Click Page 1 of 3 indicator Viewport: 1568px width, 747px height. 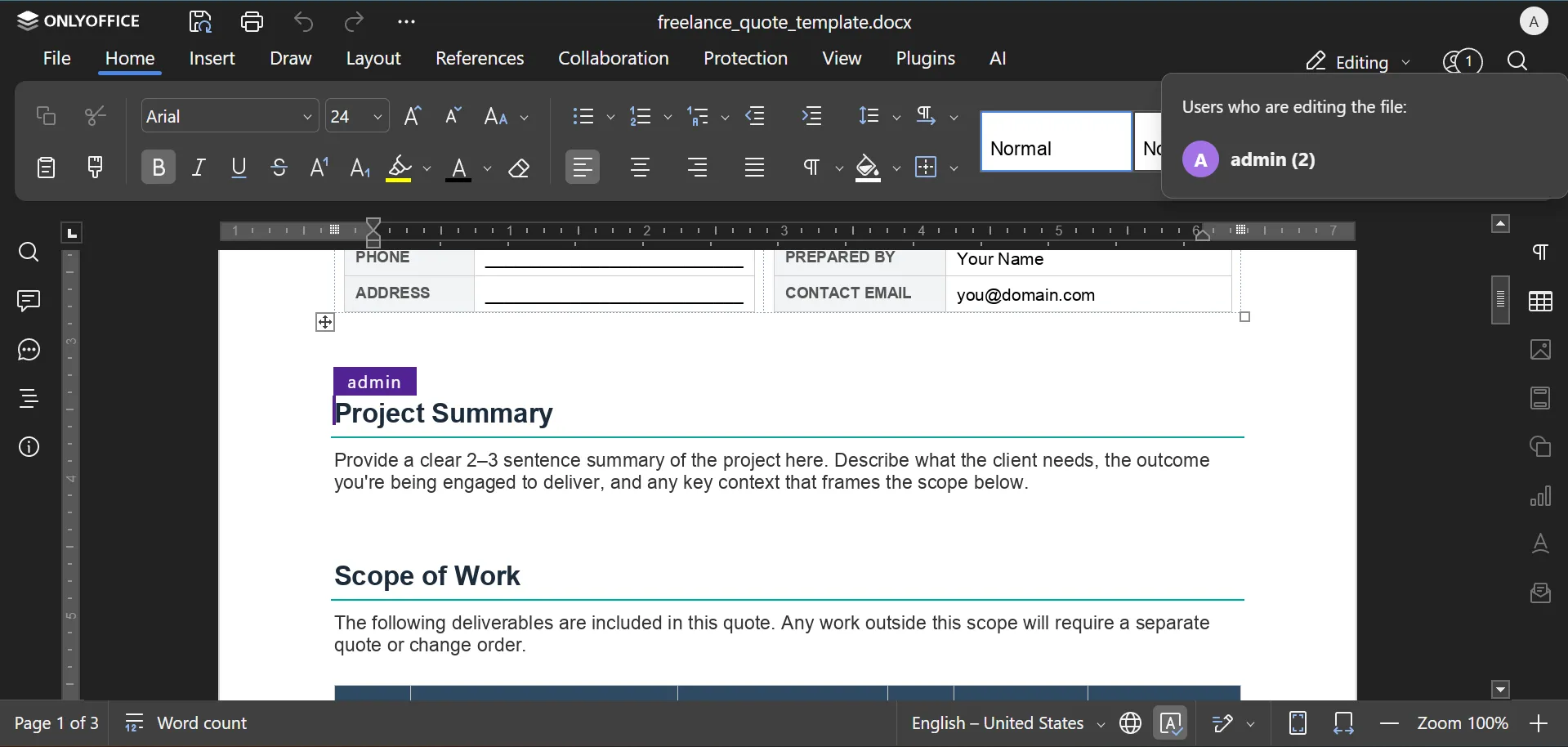click(56, 723)
